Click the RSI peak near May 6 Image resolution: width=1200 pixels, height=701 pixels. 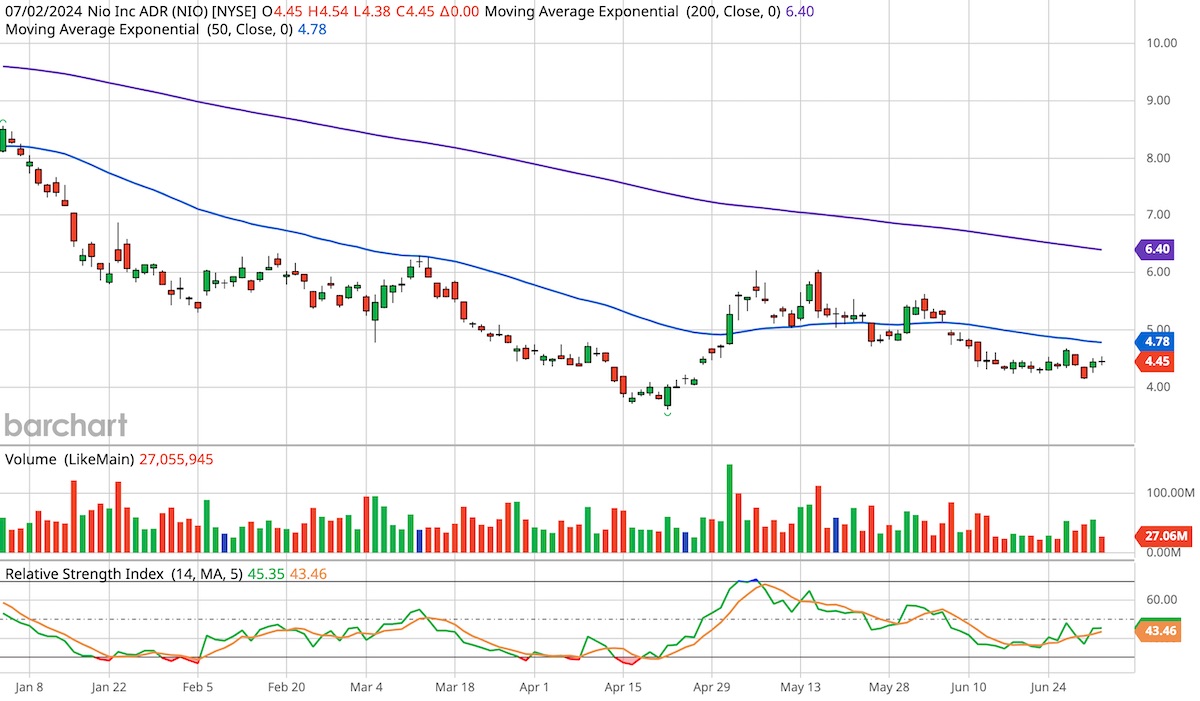[x=757, y=581]
